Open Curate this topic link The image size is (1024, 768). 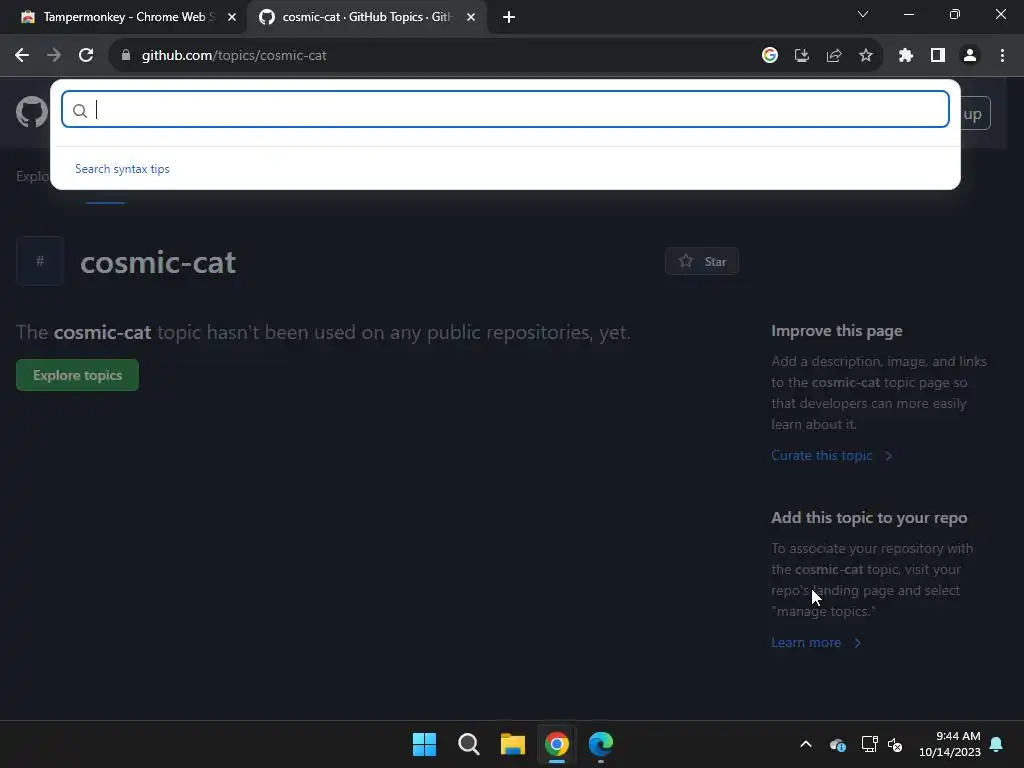[x=822, y=455]
